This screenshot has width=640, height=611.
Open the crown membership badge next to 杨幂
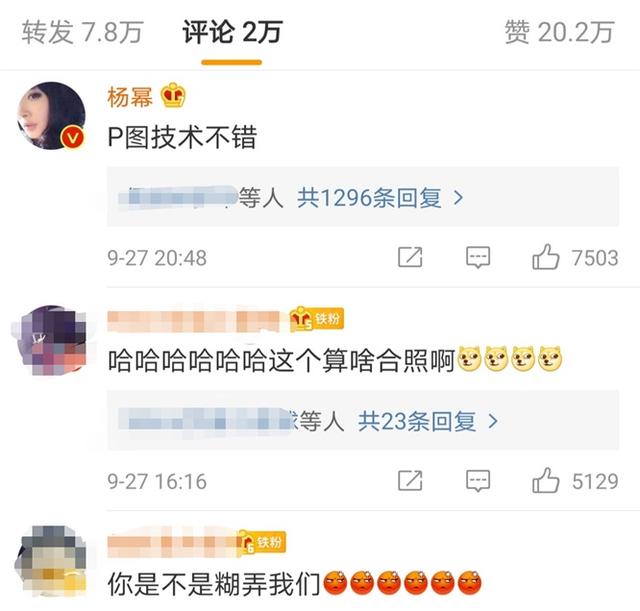pos(173,96)
